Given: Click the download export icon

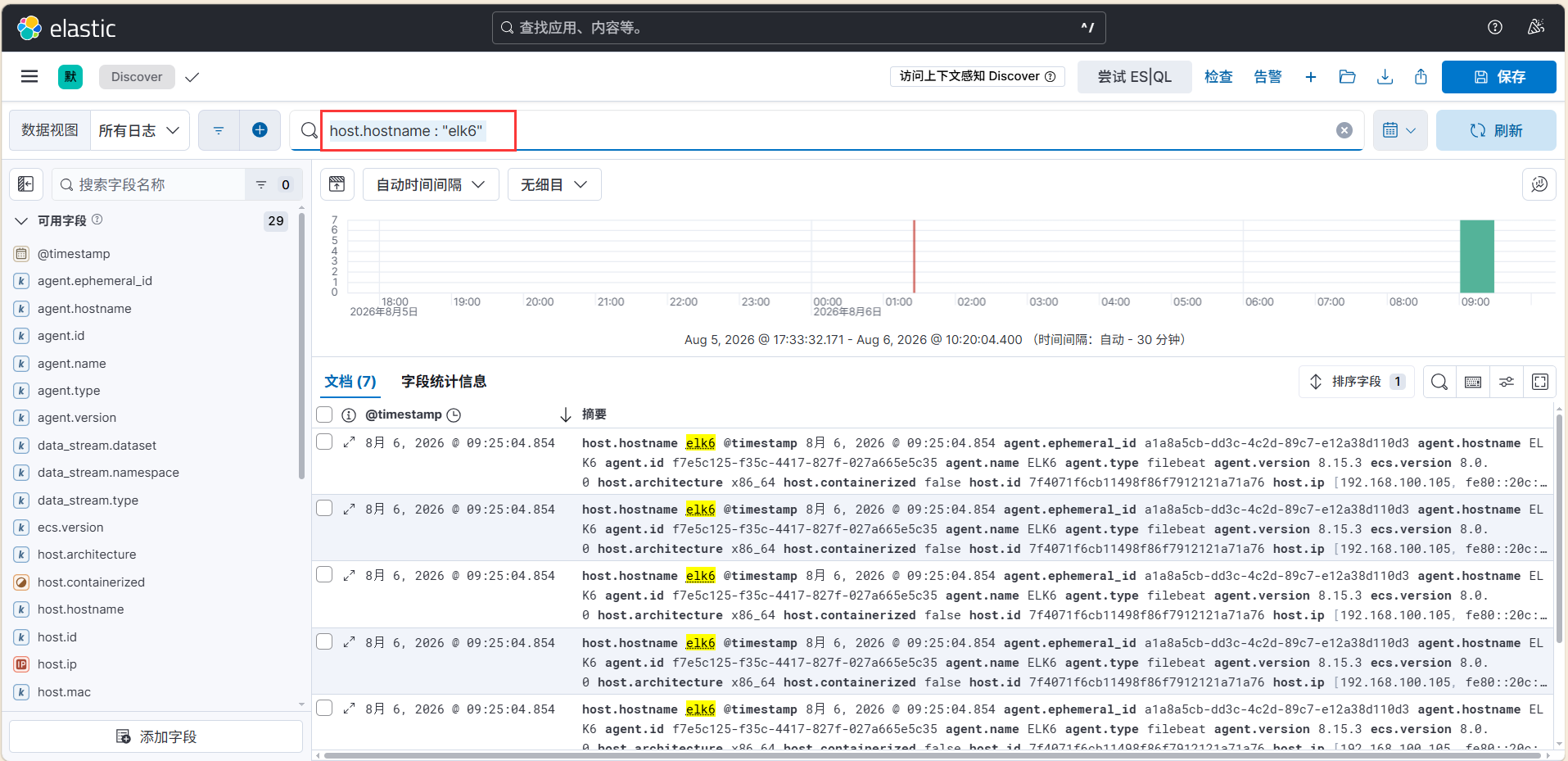Looking at the screenshot, I should point(1385,77).
